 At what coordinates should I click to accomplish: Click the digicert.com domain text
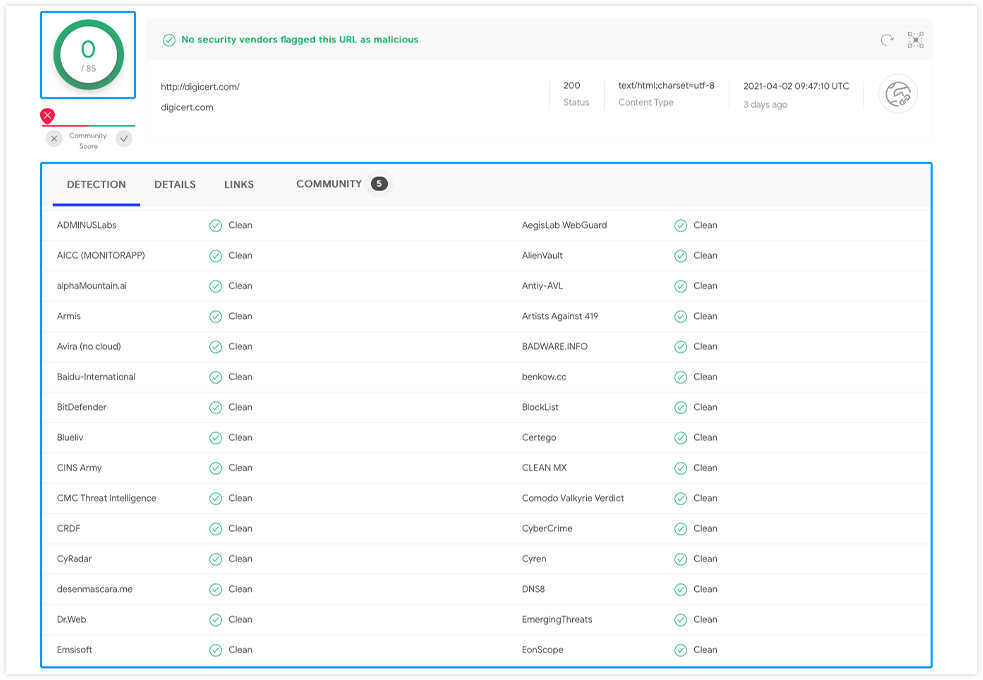(187, 107)
